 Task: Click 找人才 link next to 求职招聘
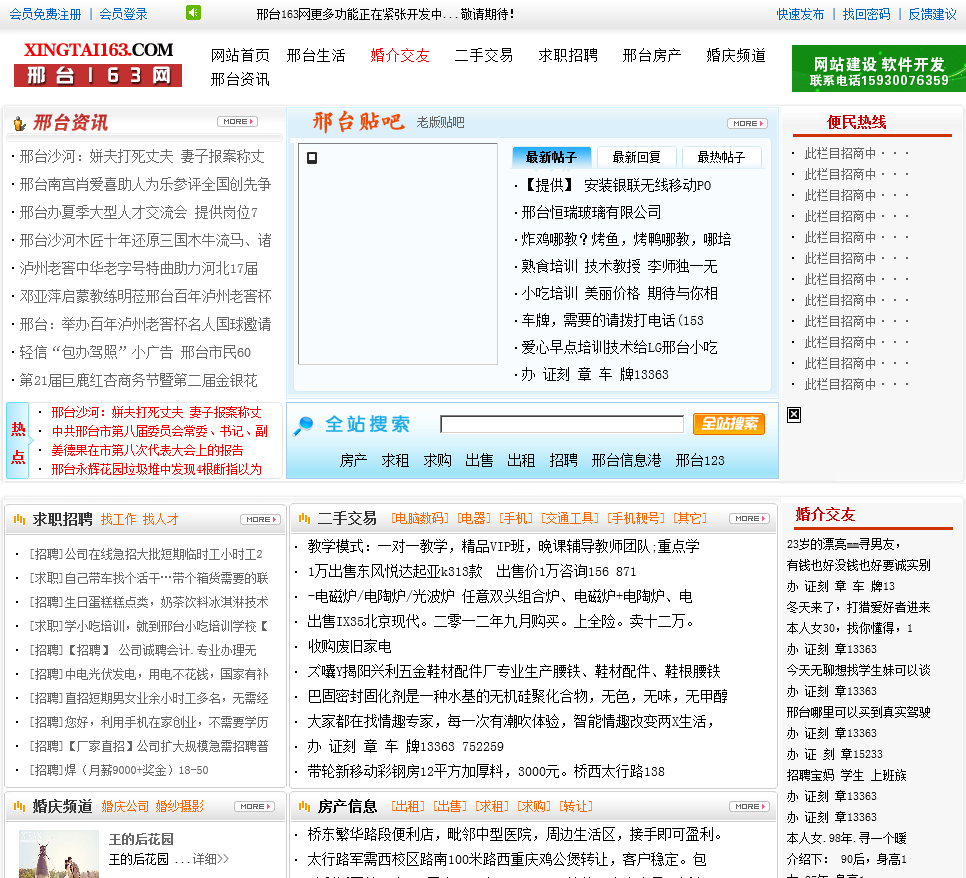(161, 519)
